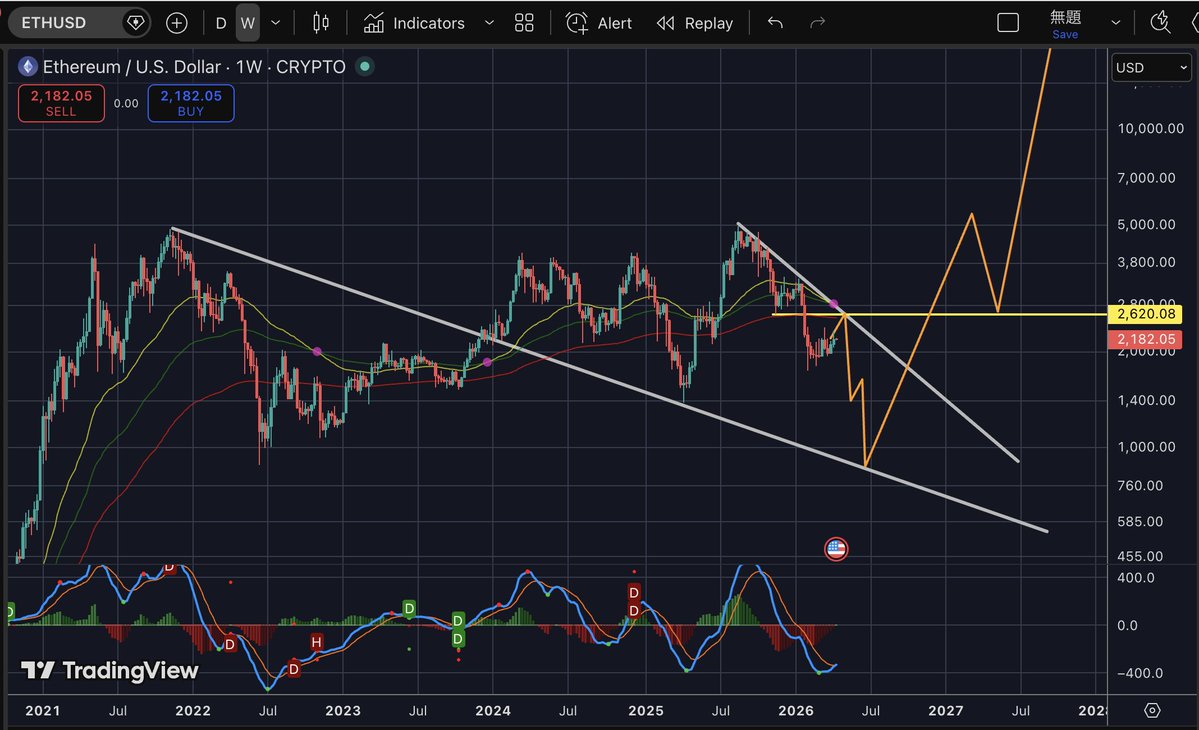1199x730 pixels.
Task: Open the Indicators menu
Action: [415, 22]
